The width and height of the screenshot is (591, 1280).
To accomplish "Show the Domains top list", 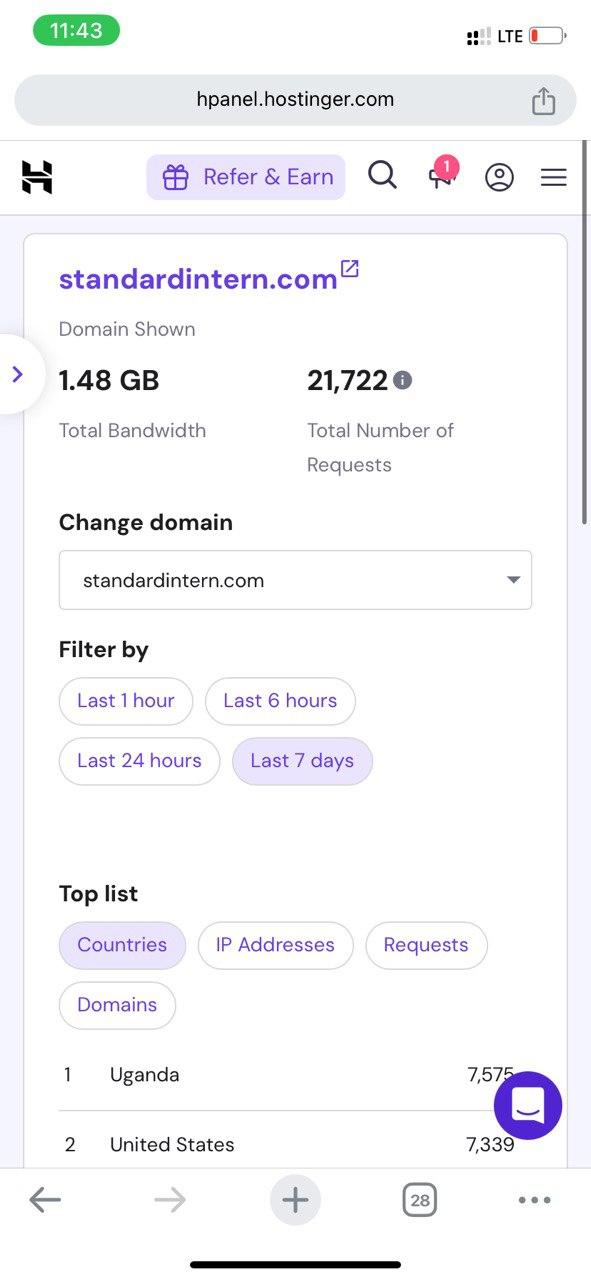I will (117, 1005).
